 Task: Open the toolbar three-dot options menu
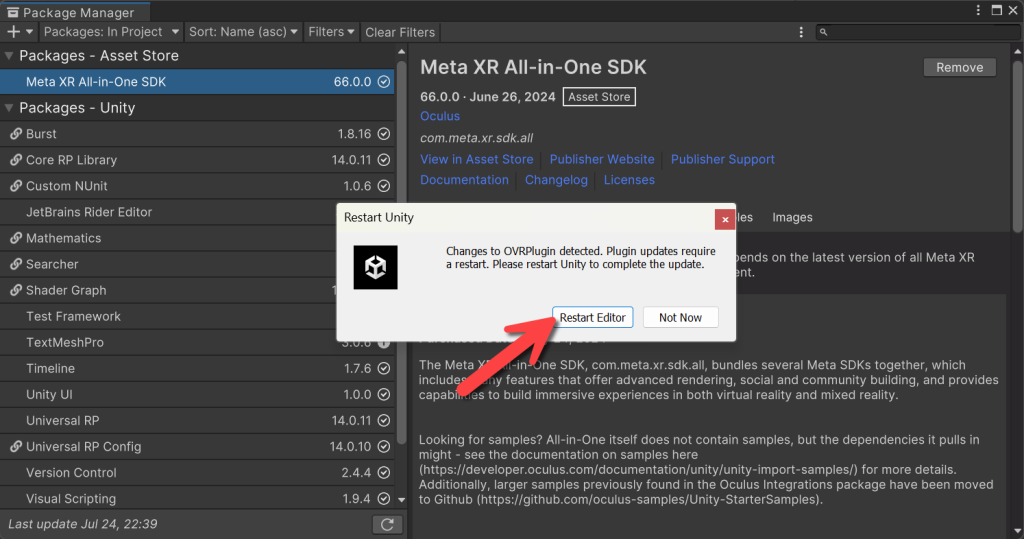pos(801,32)
